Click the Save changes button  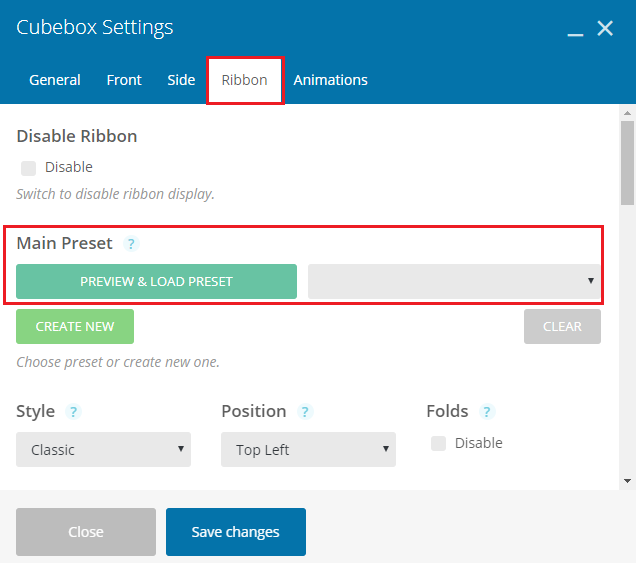click(236, 532)
